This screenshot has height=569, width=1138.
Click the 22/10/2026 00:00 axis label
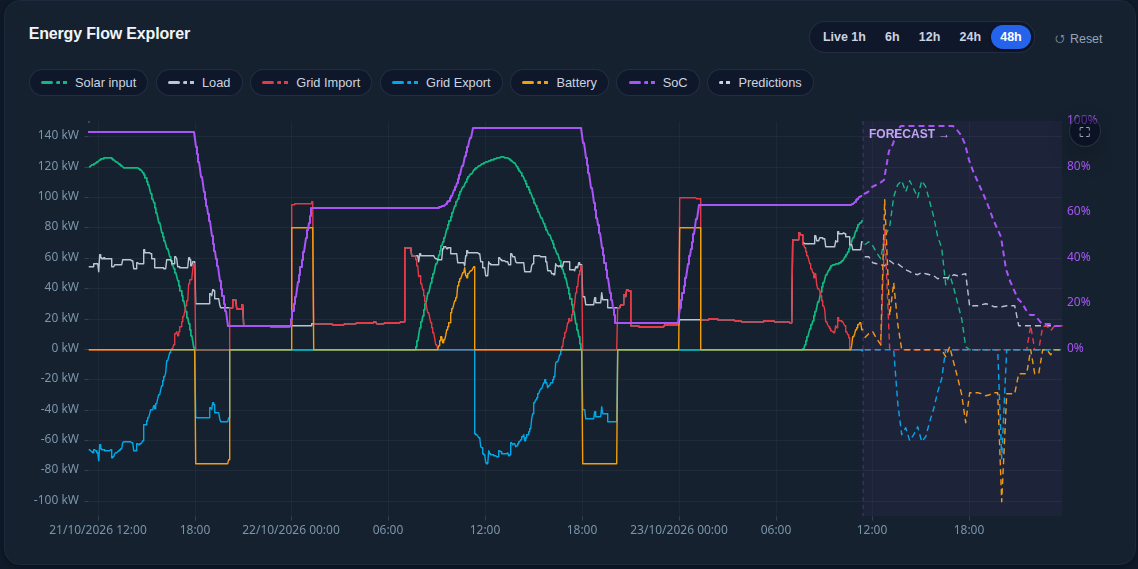291,531
